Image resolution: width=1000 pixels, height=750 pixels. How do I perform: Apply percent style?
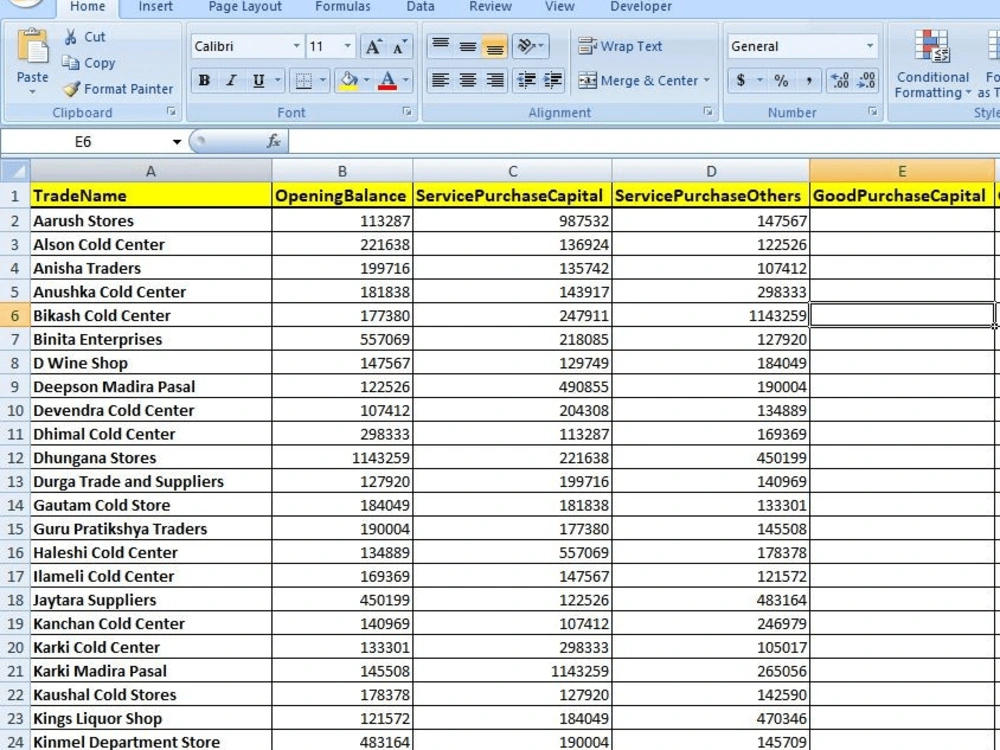781,80
